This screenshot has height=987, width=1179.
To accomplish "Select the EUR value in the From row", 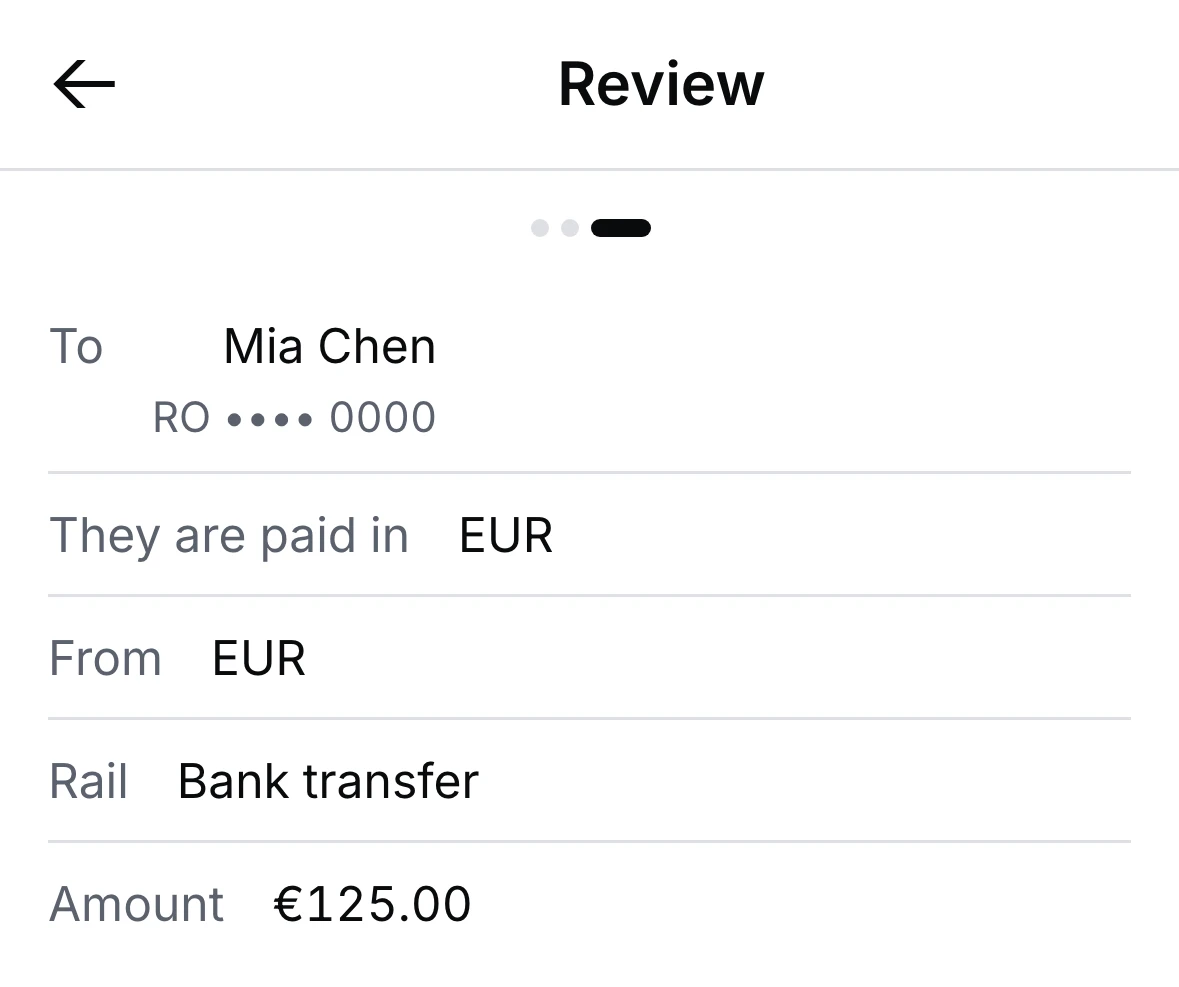I will click(x=259, y=659).
